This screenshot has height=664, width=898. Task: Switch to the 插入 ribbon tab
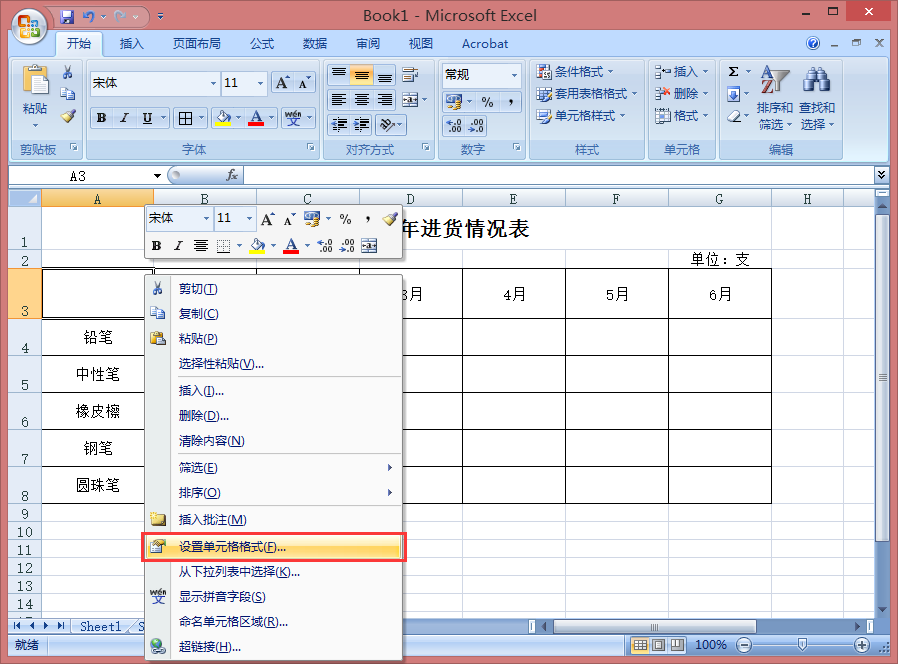pos(131,44)
